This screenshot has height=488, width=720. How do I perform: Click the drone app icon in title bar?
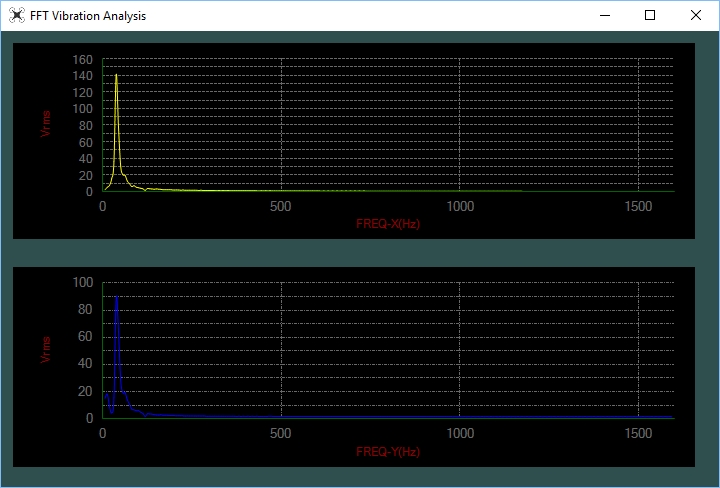(17, 16)
